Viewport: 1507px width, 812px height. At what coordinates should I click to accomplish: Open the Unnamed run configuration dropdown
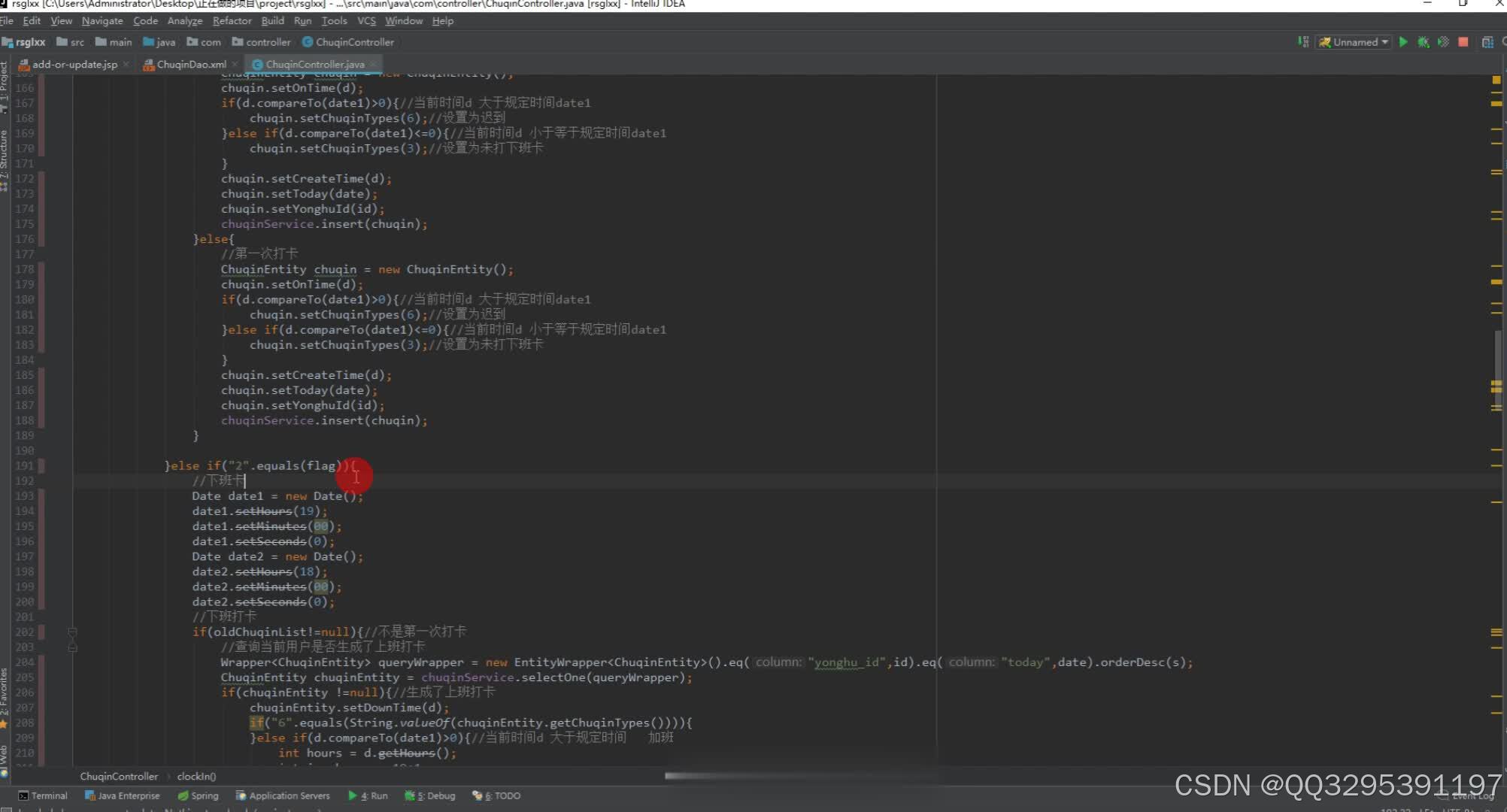pyautogui.click(x=1354, y=42)
